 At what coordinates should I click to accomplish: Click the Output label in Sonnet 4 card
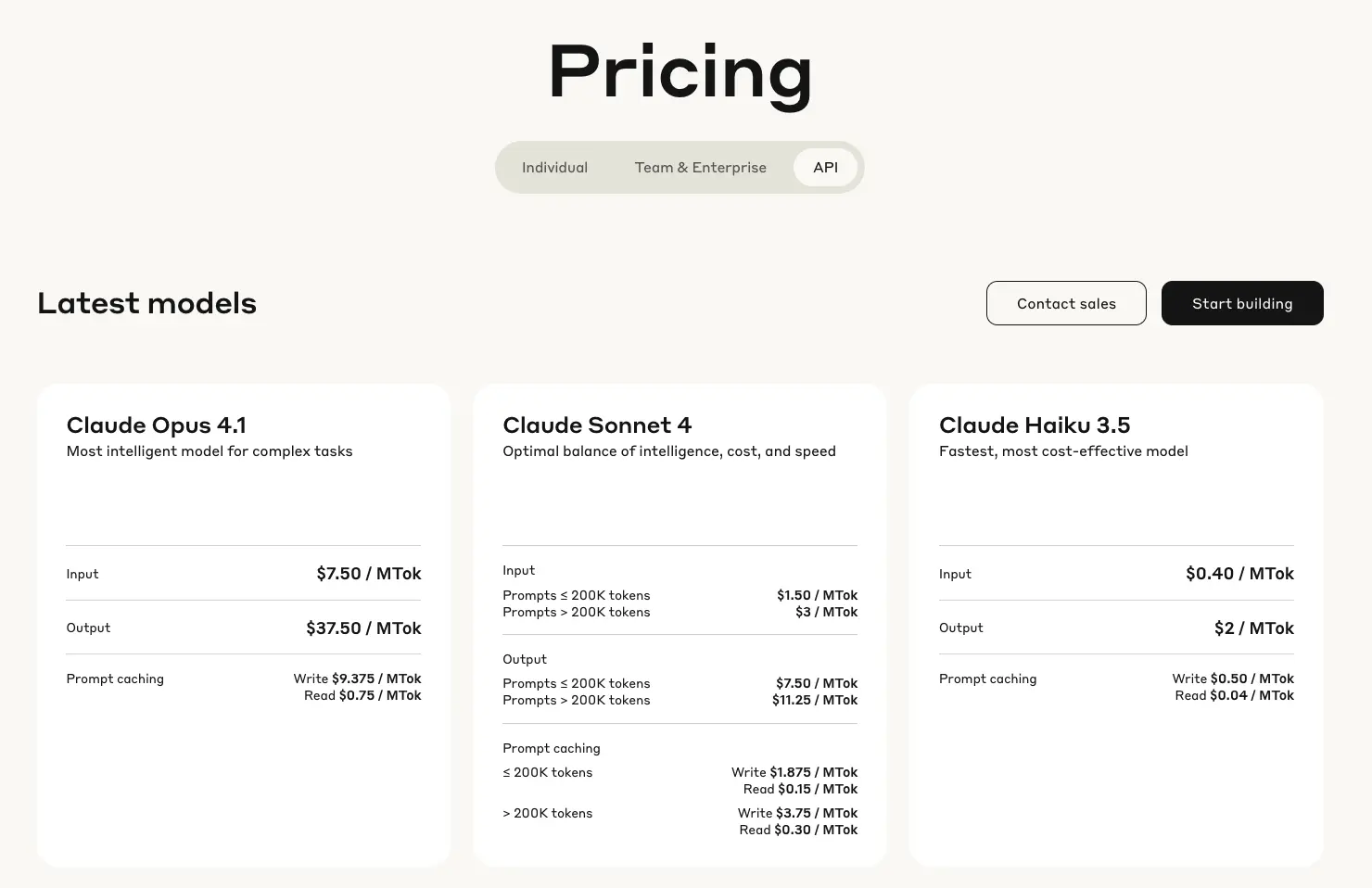click(525, 659)
